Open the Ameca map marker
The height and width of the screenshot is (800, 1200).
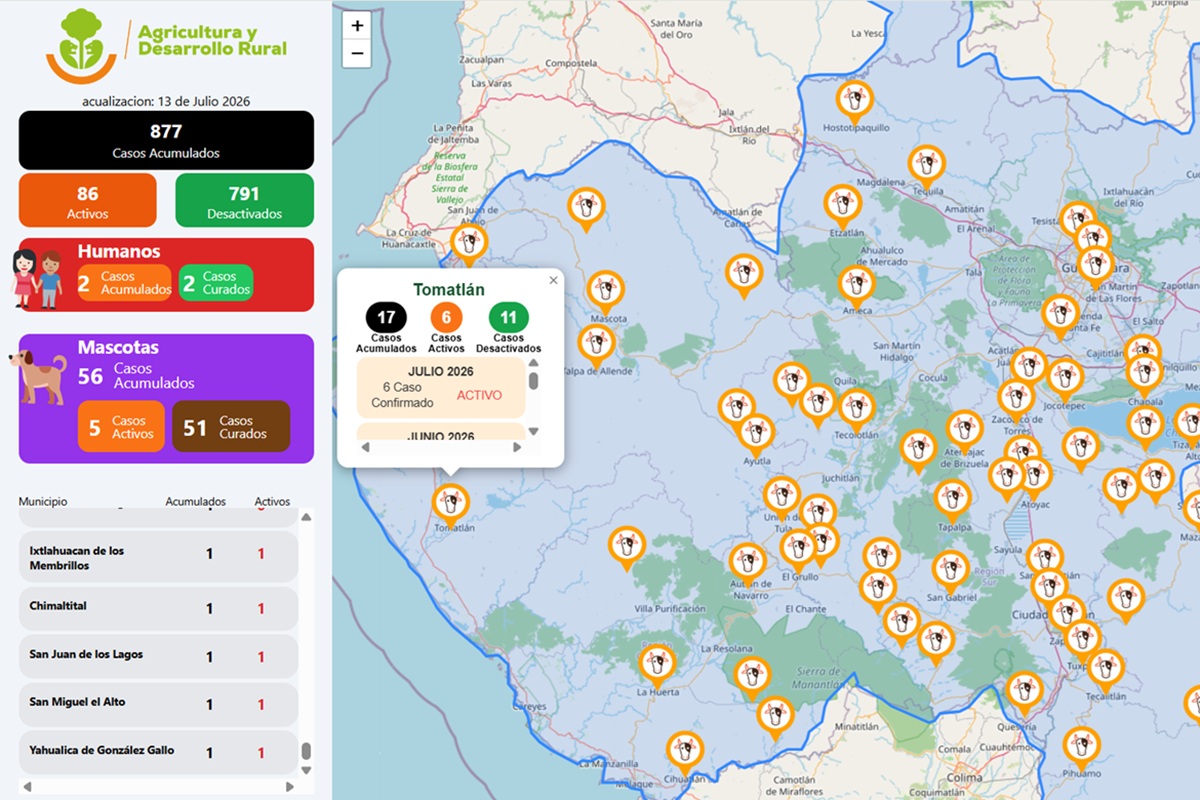(857, 286)
